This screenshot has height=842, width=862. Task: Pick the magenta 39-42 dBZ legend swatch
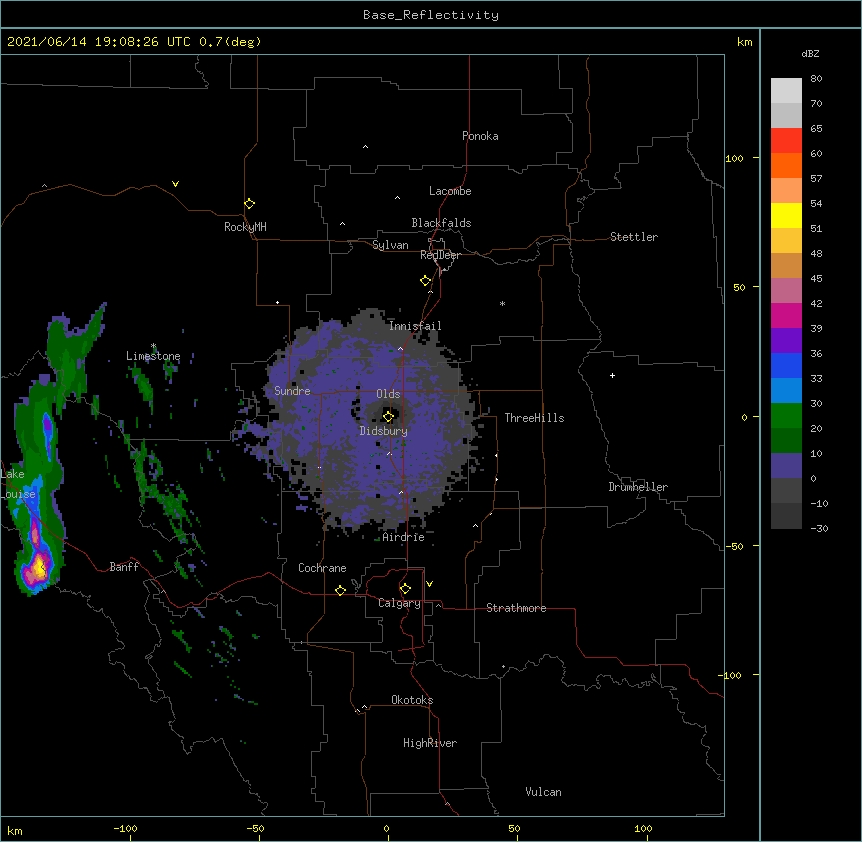point(786,315)
